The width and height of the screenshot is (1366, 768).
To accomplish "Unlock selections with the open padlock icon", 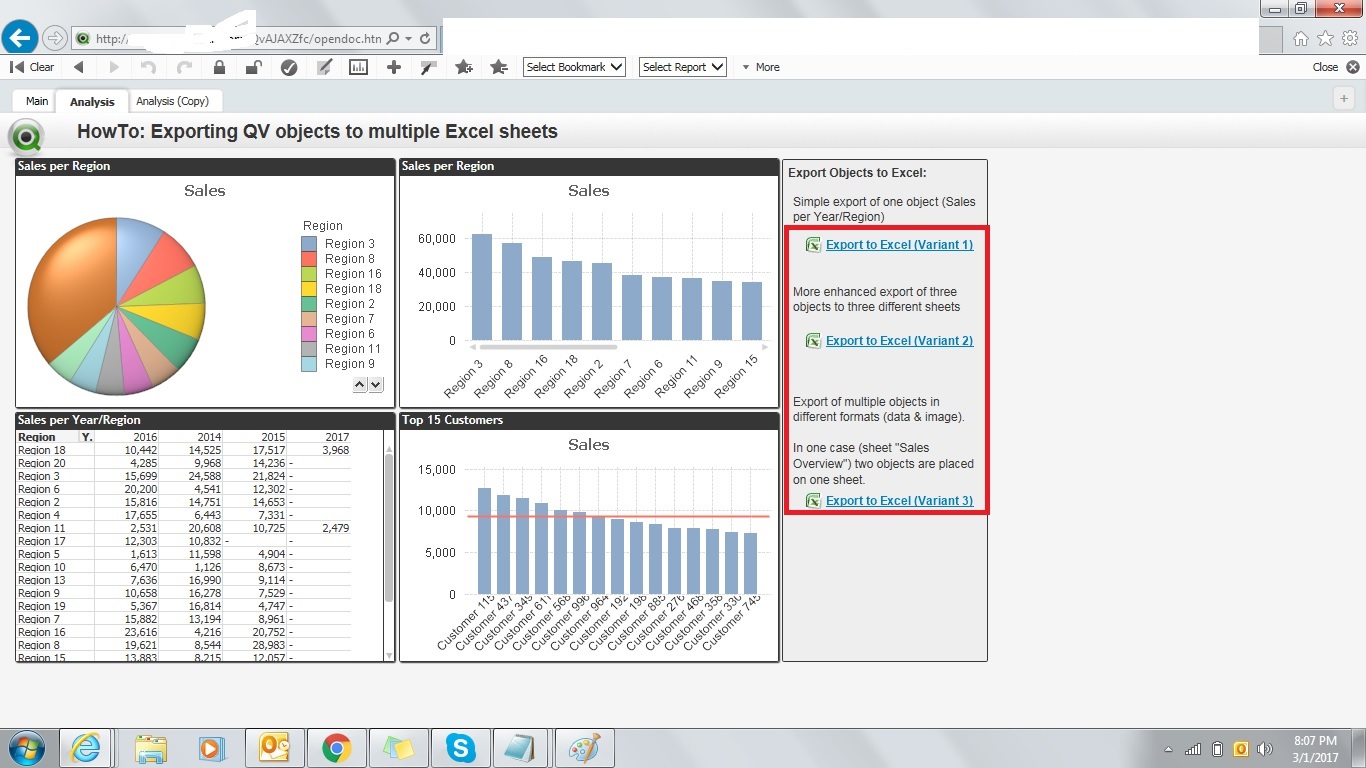I will pyautogui.click(x=254, y=67).
